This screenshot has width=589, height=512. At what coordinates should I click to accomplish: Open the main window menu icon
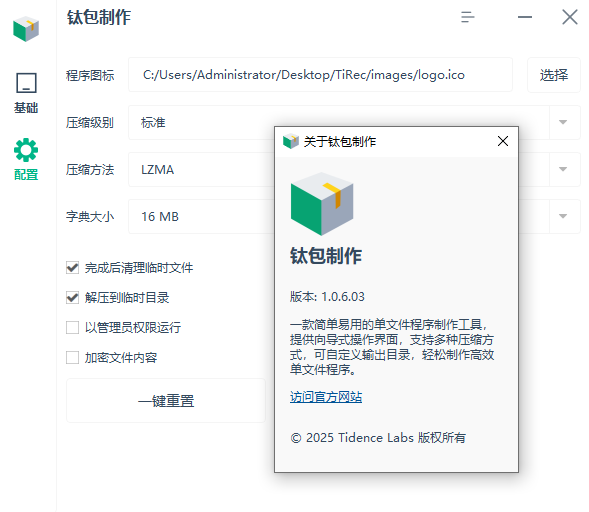[x=468, y=17]
